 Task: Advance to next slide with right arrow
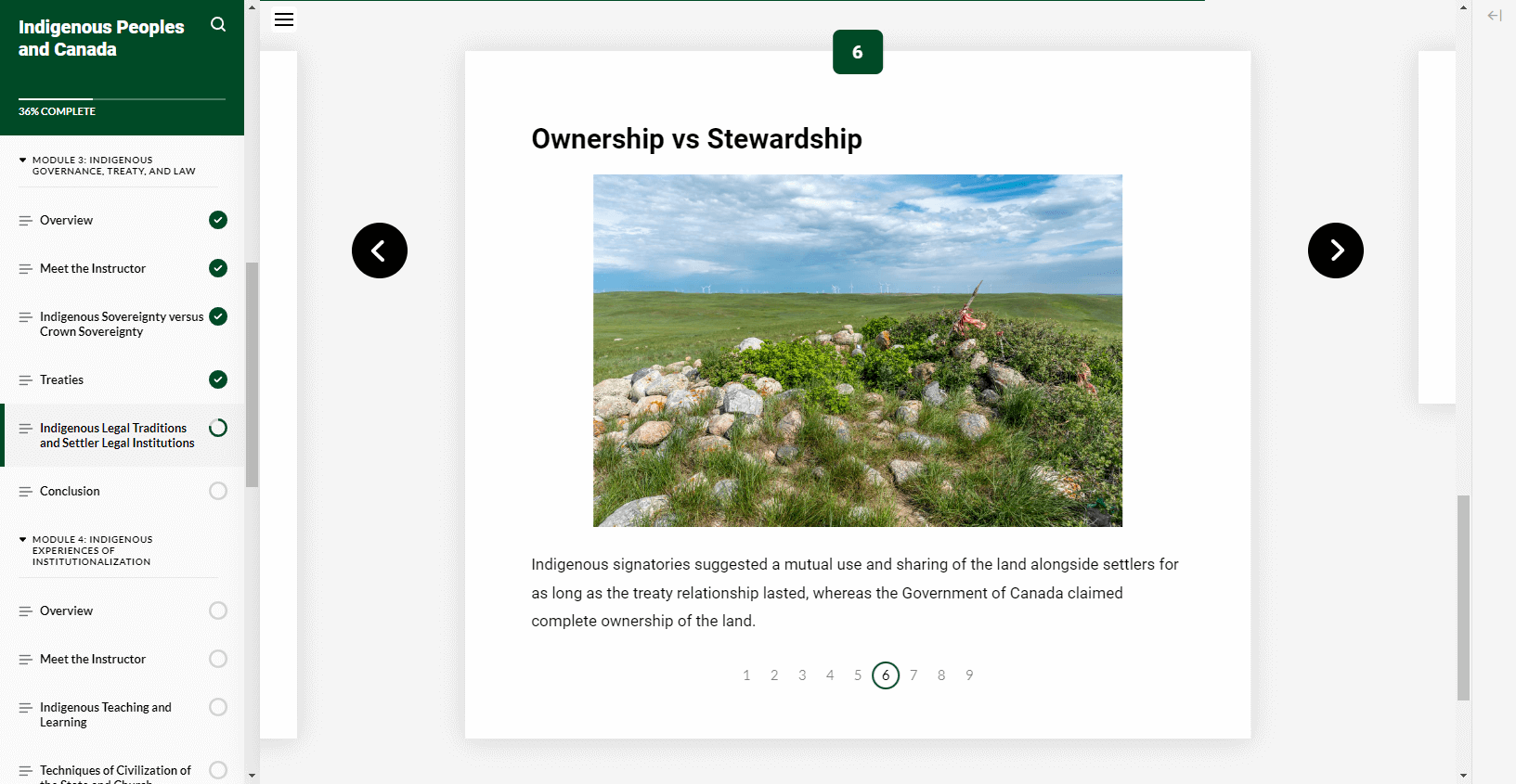[x=1336, y=251]
